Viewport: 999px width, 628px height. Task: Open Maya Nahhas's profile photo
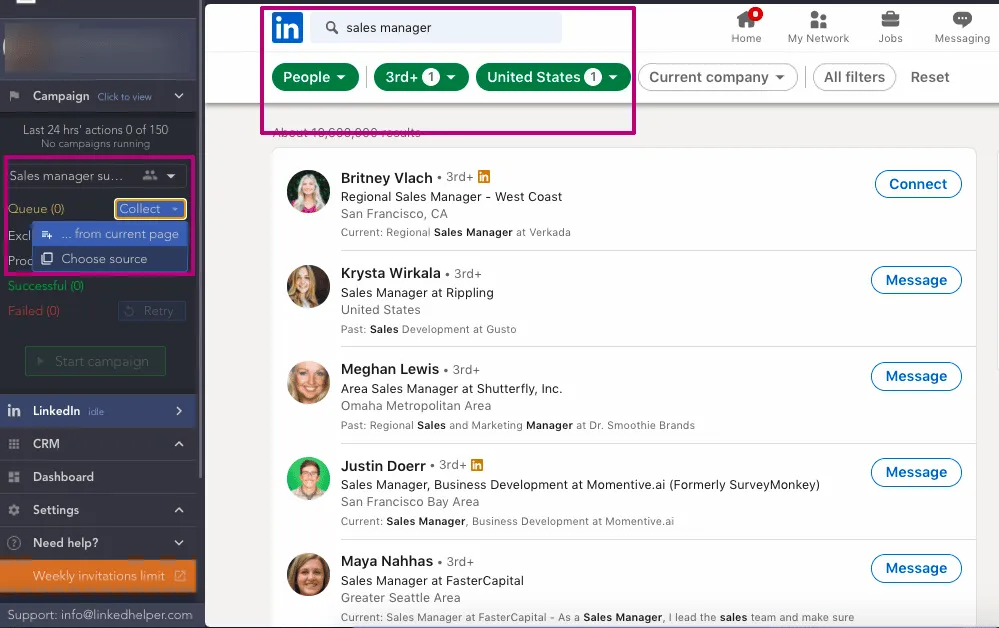(x=308, y=574)
